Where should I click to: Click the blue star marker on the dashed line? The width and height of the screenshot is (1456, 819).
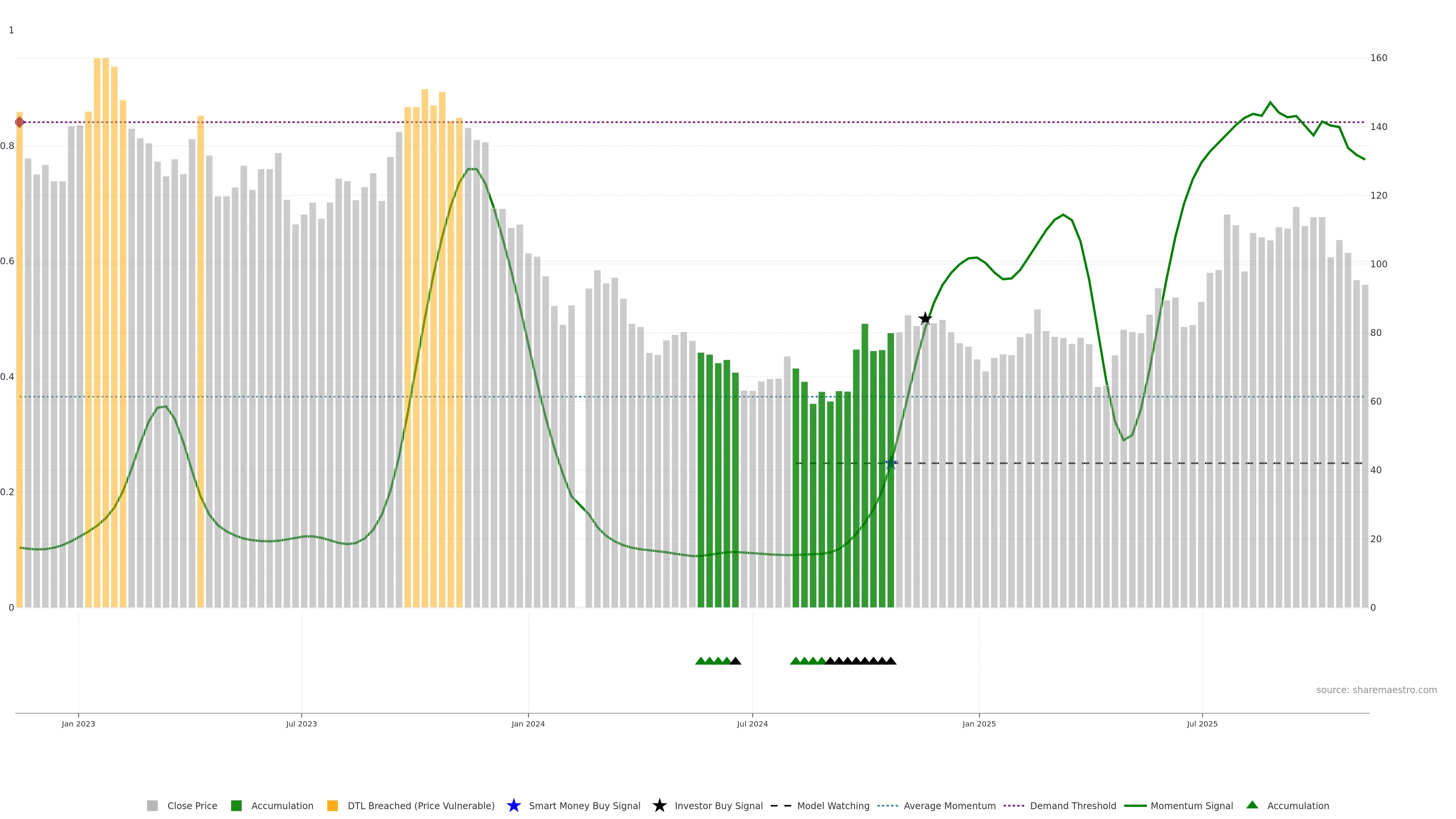(891, 463)
